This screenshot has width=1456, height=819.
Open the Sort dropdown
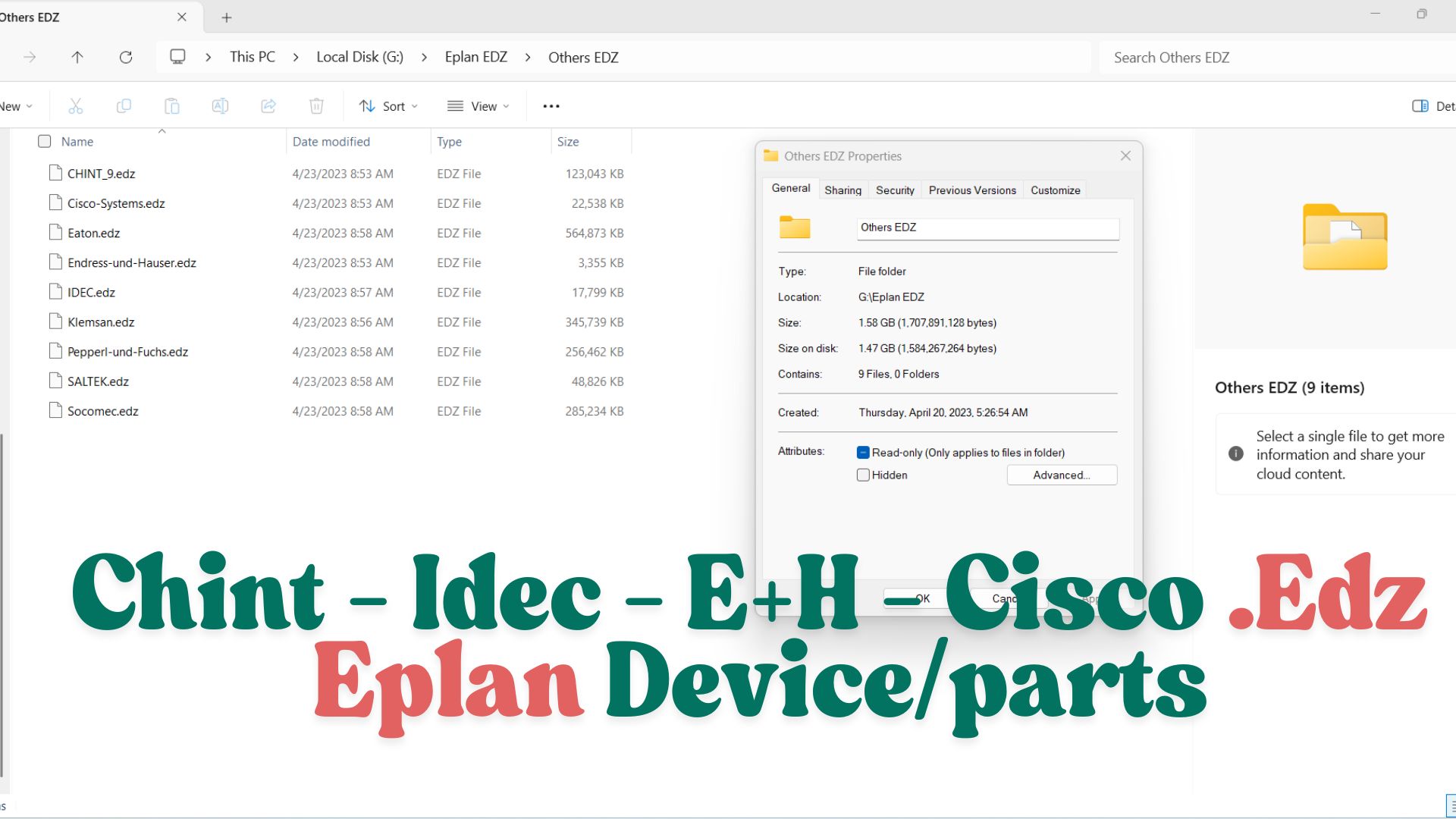pyautogui.click(x=388, y=106)
